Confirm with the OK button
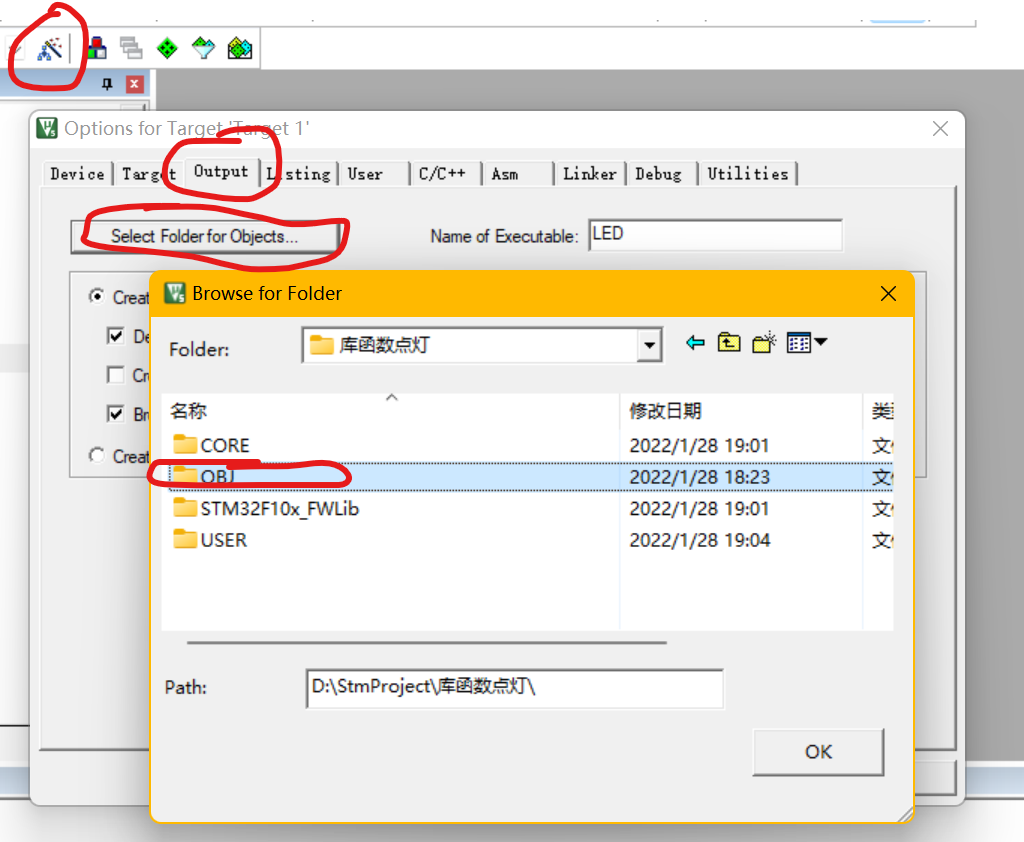The image size is (1024, 842). coord(818,752)
